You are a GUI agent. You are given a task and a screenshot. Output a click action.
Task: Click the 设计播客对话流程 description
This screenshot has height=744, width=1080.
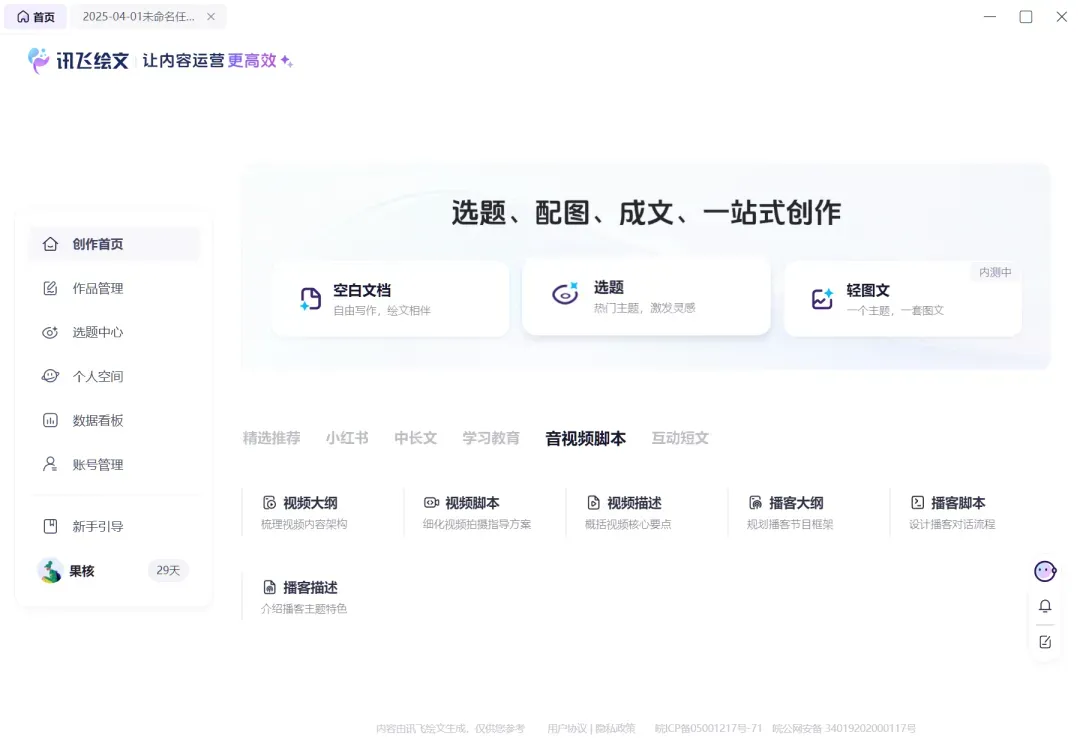tap(952, 524)
